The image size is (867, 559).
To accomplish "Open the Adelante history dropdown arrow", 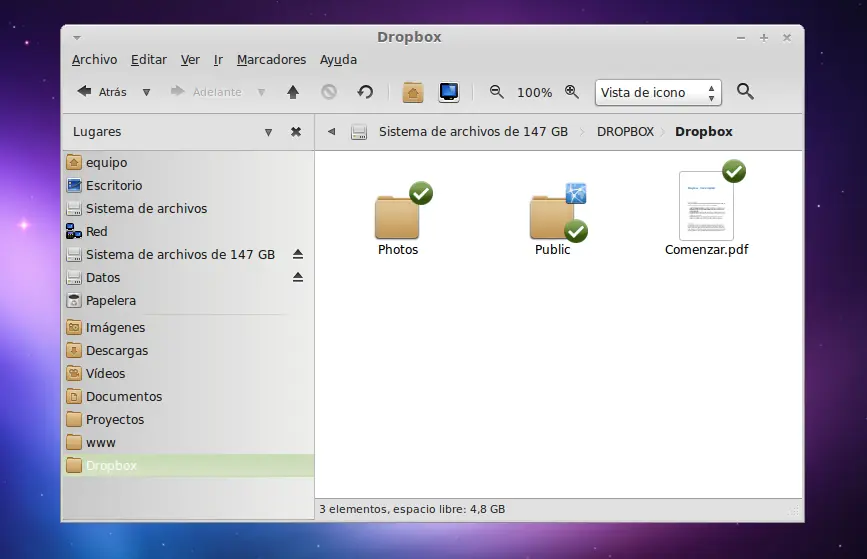I will click(262, 92).
